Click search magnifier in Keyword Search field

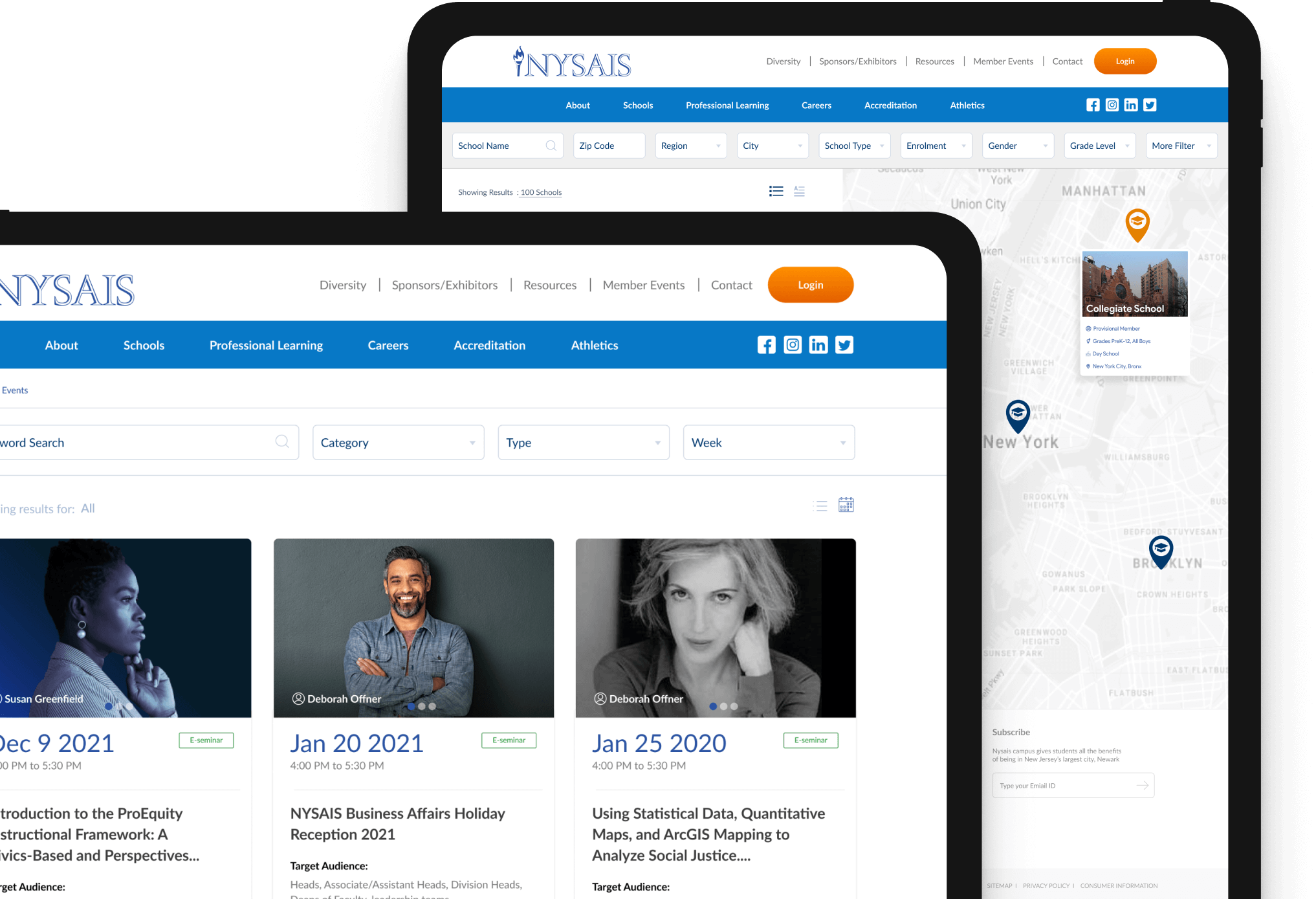[282, 441]
